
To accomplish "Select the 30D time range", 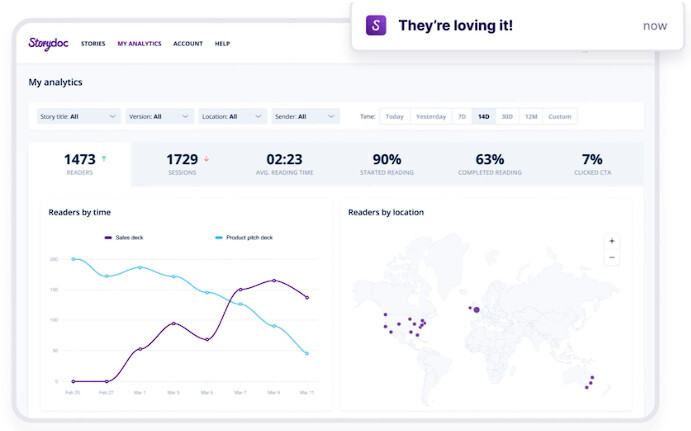I will (507, 117).
